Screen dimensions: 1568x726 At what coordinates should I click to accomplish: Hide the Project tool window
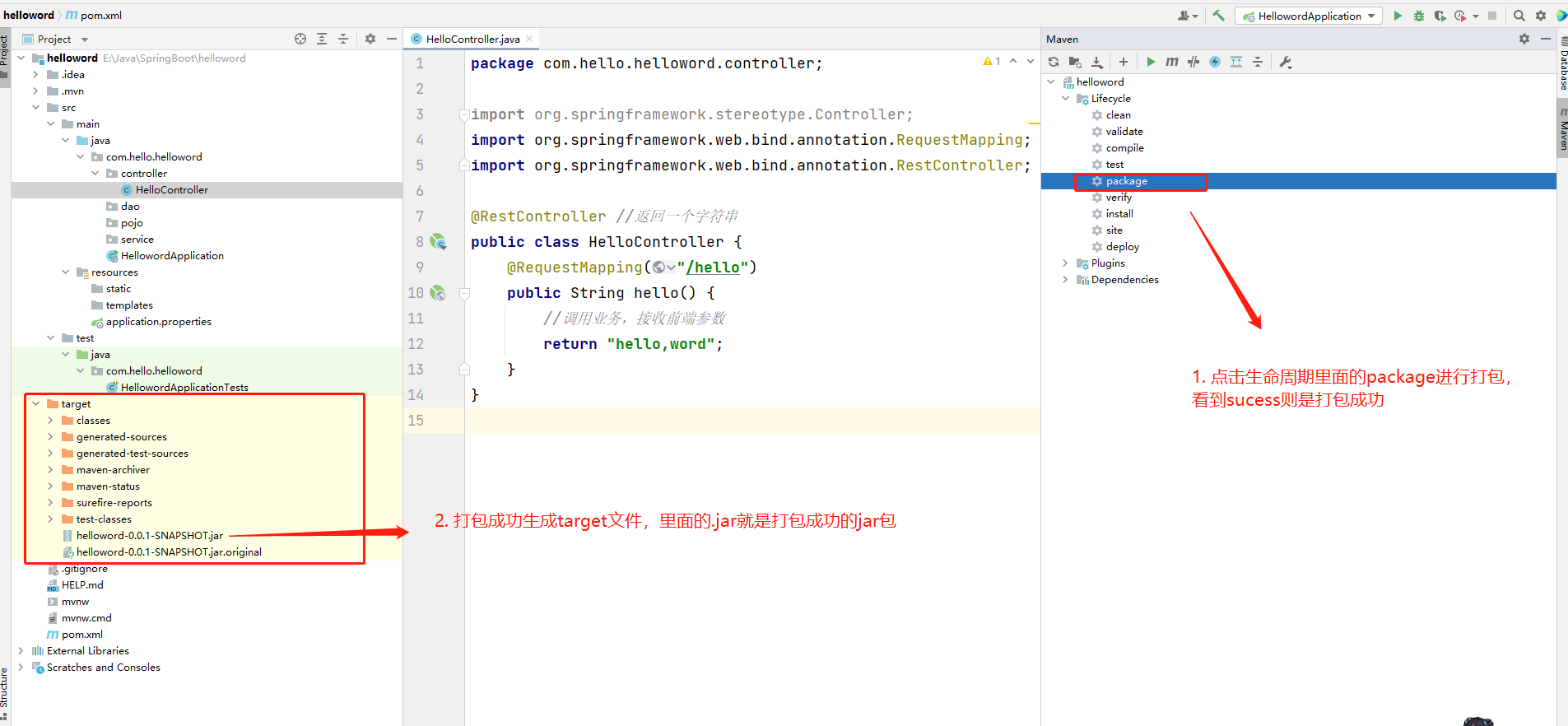[392, 39]
